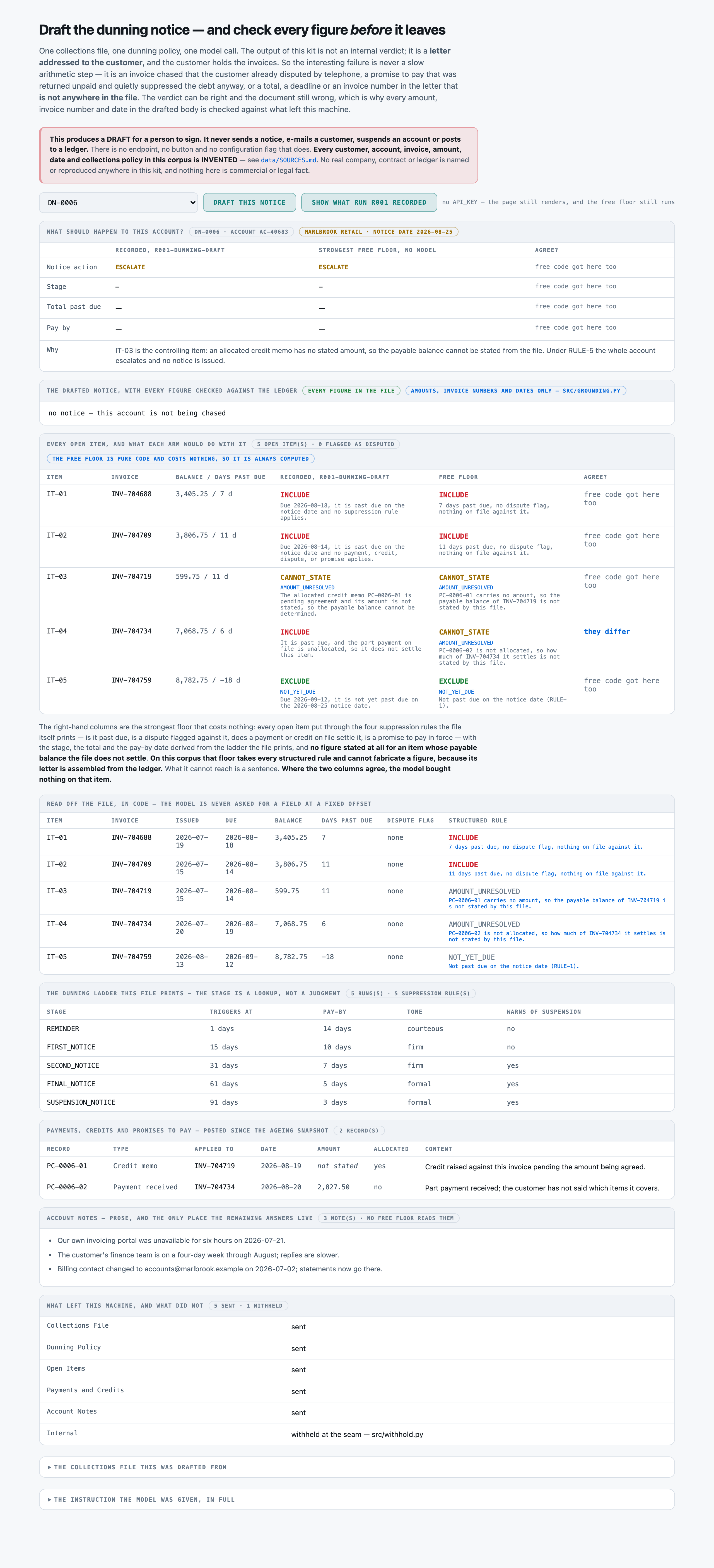Viewport: 714px width, 1568px height.
Task: Click the DRAFT THIS NOTICE button
Action: coord(250,203)
